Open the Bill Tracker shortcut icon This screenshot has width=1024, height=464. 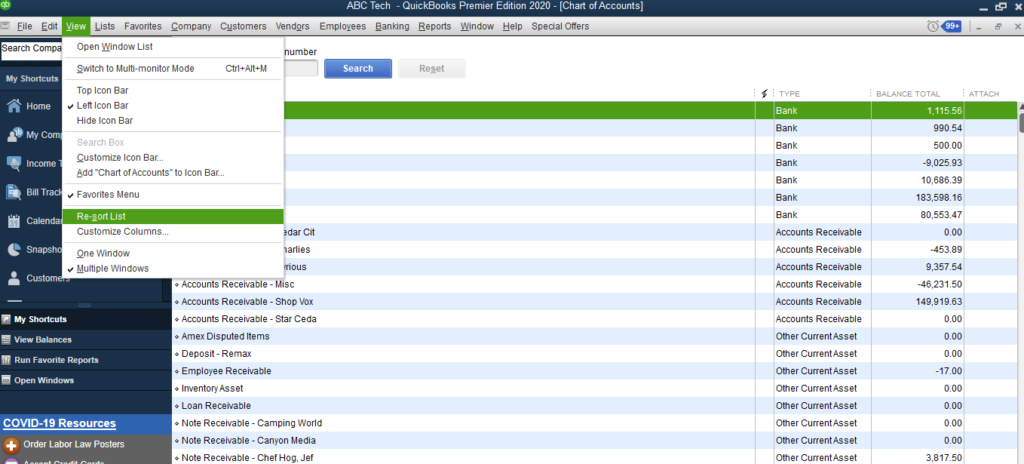(x=14, y=192)
